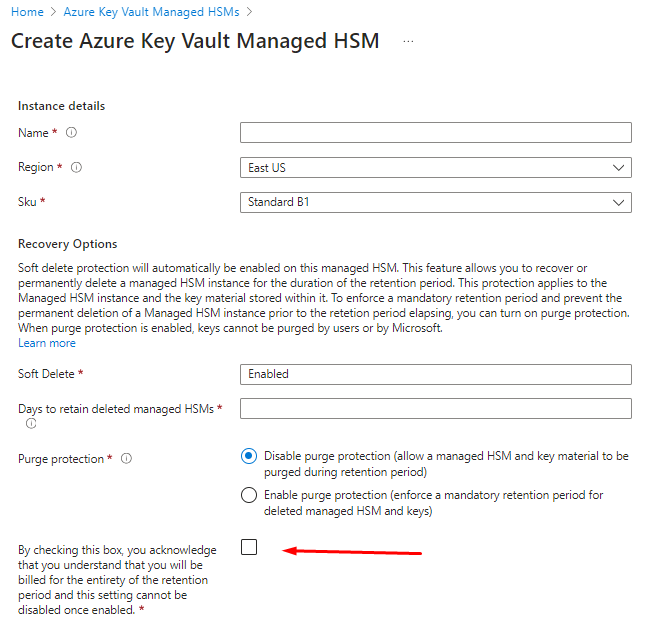The image size is (662, 636).
Task: Click the Create Azure Key Vault Managed HSM heading
Action: point(194,42)
